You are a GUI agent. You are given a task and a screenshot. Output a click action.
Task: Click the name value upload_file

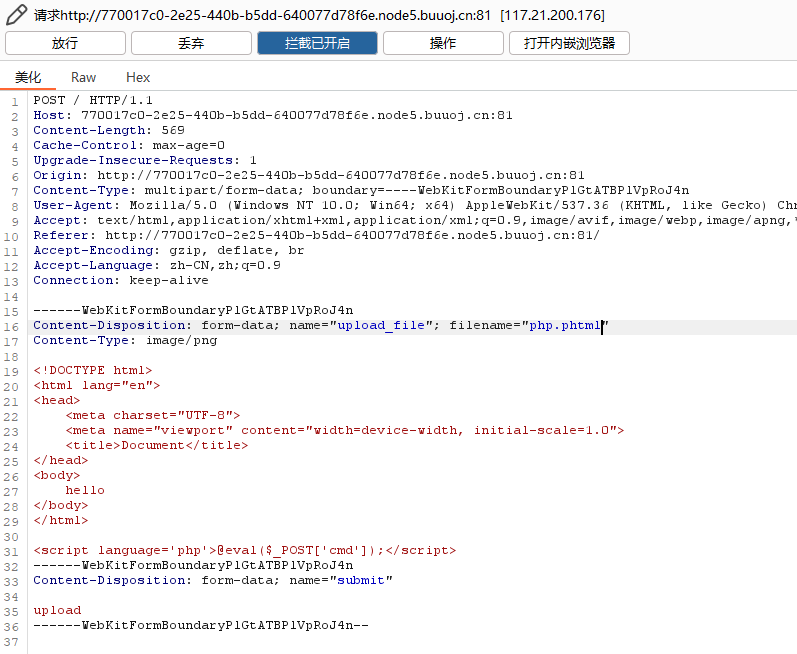pyautogui.click(x=381, y=325)
